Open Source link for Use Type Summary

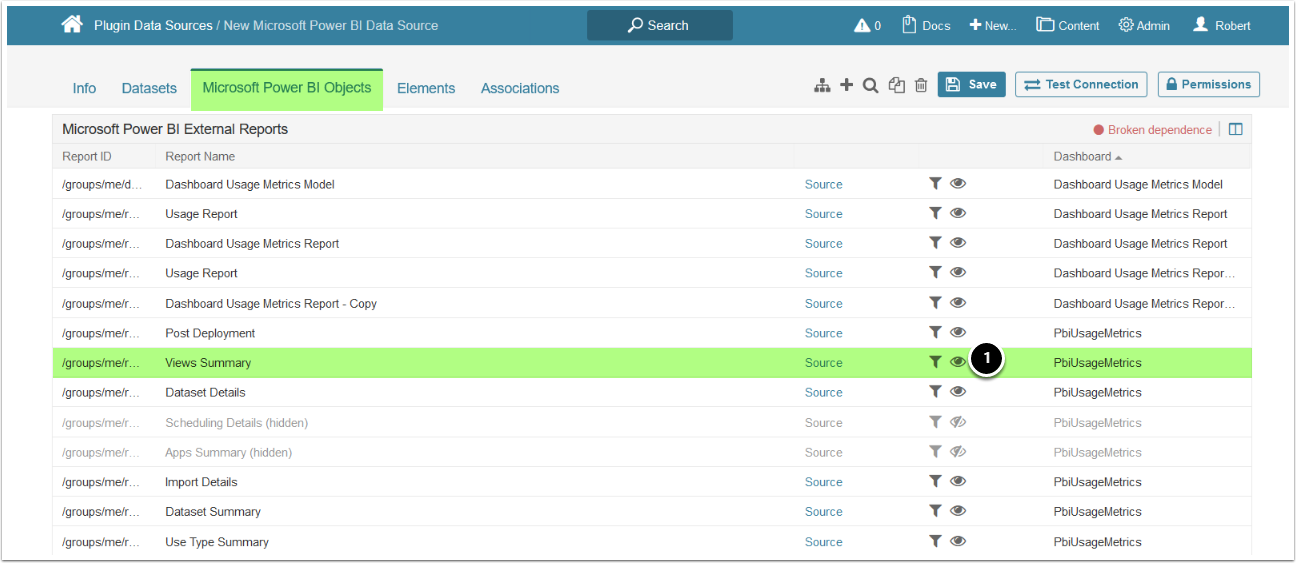[824, 542]
